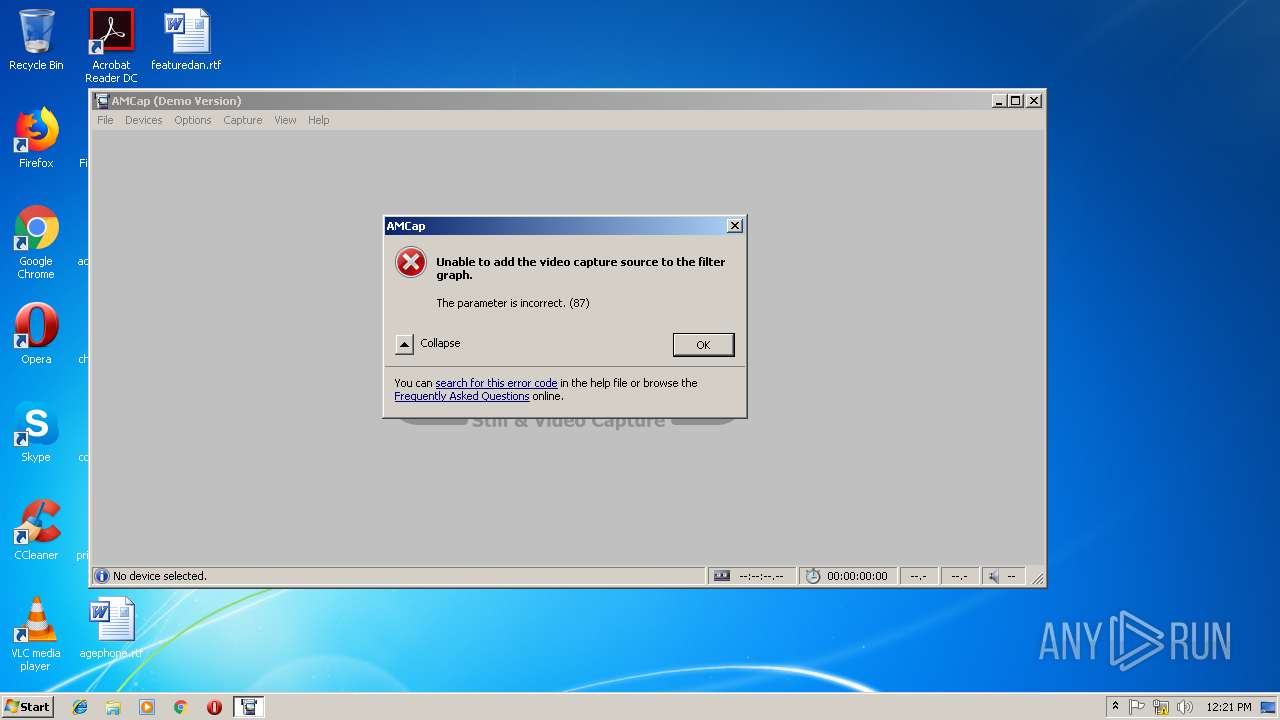1280x720 pixels.
Task: Open Windows Media Player from the taskbar
Action: [x=147, y=707]
